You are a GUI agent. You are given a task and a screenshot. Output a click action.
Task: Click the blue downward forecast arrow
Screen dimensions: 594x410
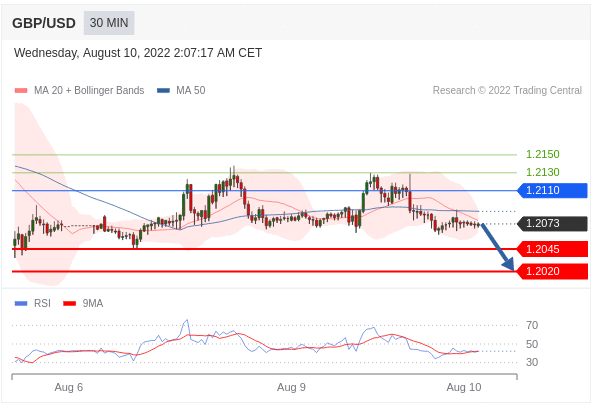[498, 247]
